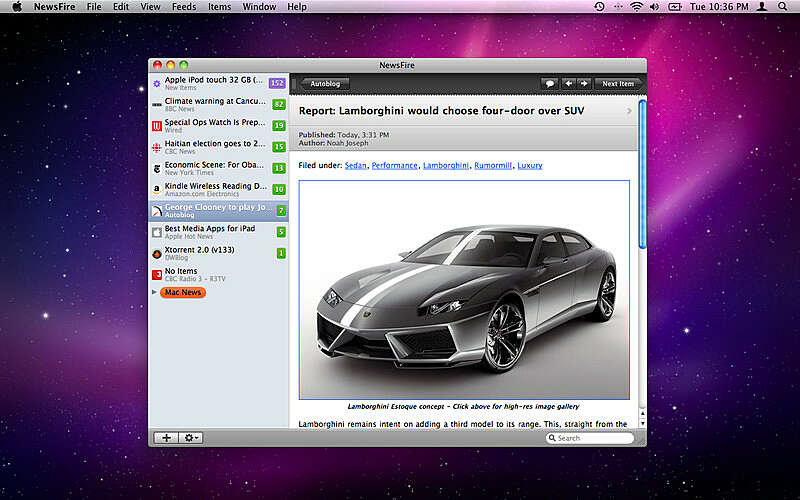This screenshot has height=500, width=800.
Task: Click the Lamborghini Estoque concept image
Action: (464, 290)
